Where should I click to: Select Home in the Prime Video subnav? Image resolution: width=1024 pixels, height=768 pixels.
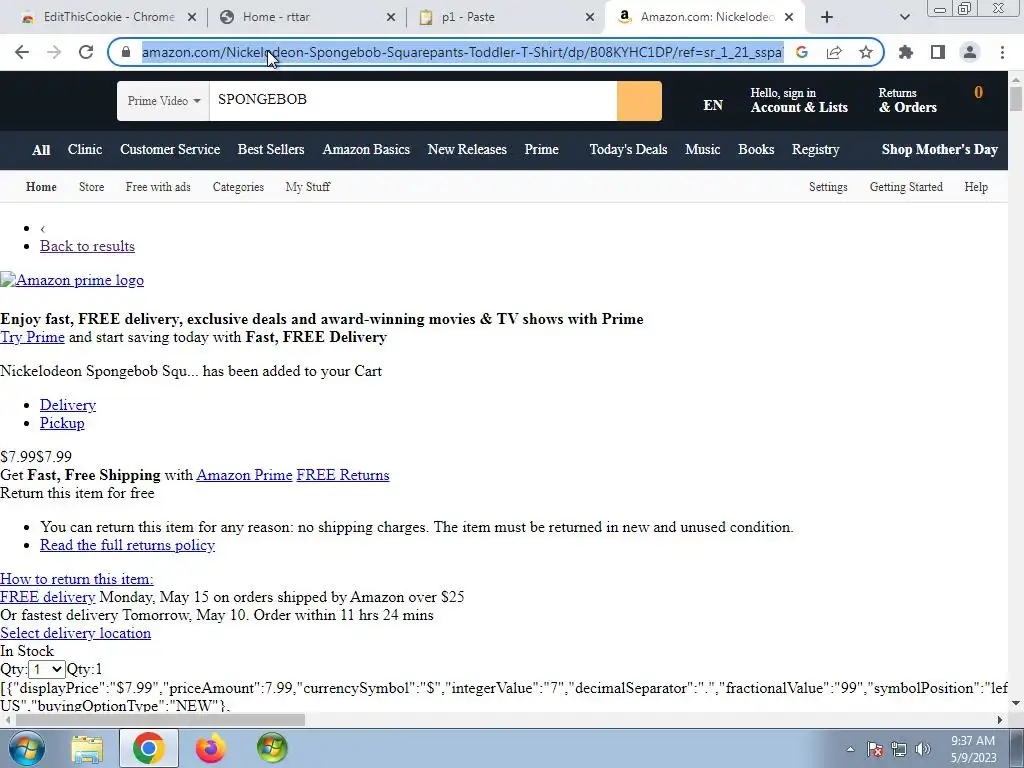coord(41,187)
